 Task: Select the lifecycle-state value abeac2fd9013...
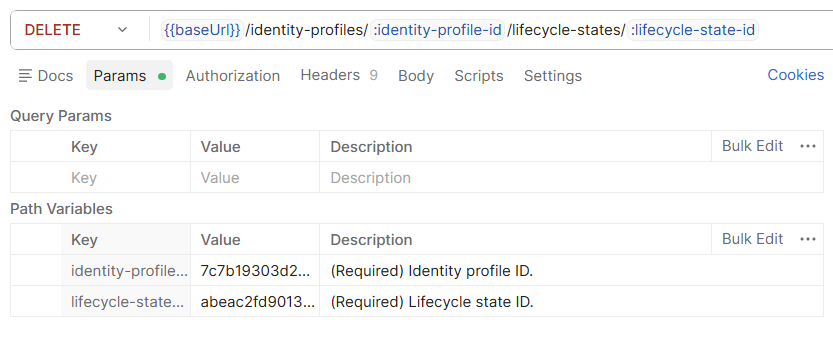click(x=255, y=302)
